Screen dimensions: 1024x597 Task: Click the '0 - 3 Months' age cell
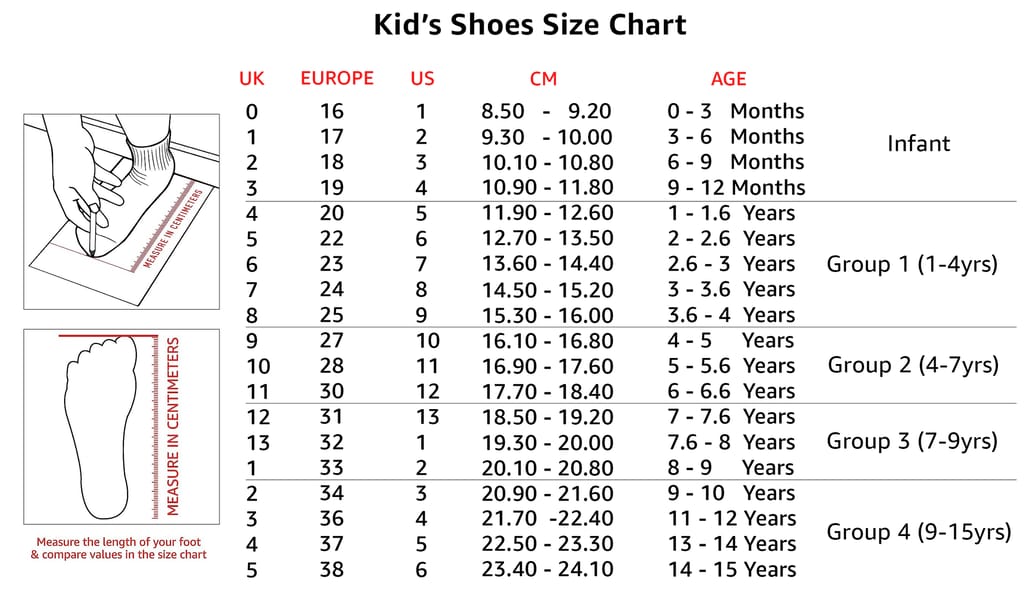[x=736, y=111]
